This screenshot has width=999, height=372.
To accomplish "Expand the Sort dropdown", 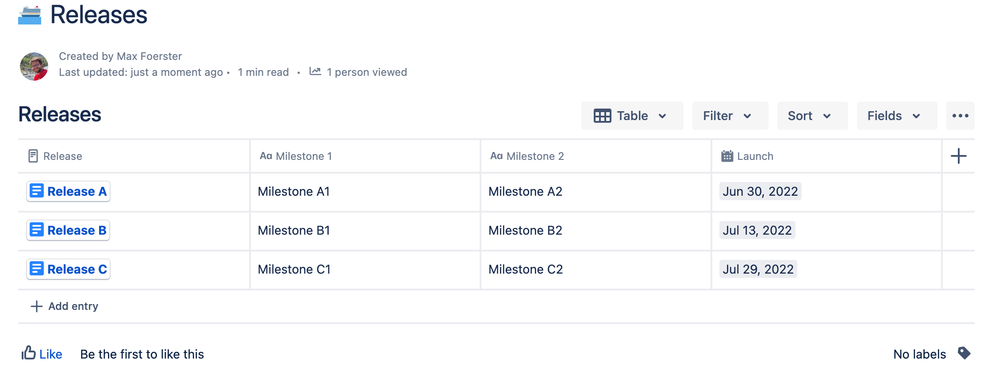I will point(812,116).
